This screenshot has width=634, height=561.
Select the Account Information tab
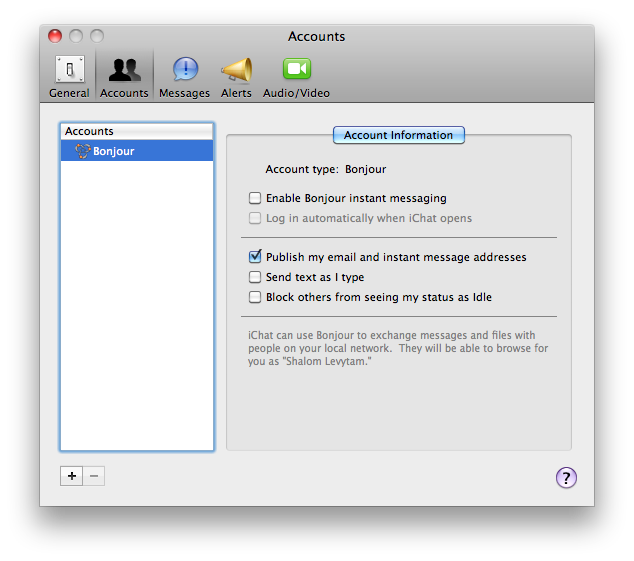398,135
